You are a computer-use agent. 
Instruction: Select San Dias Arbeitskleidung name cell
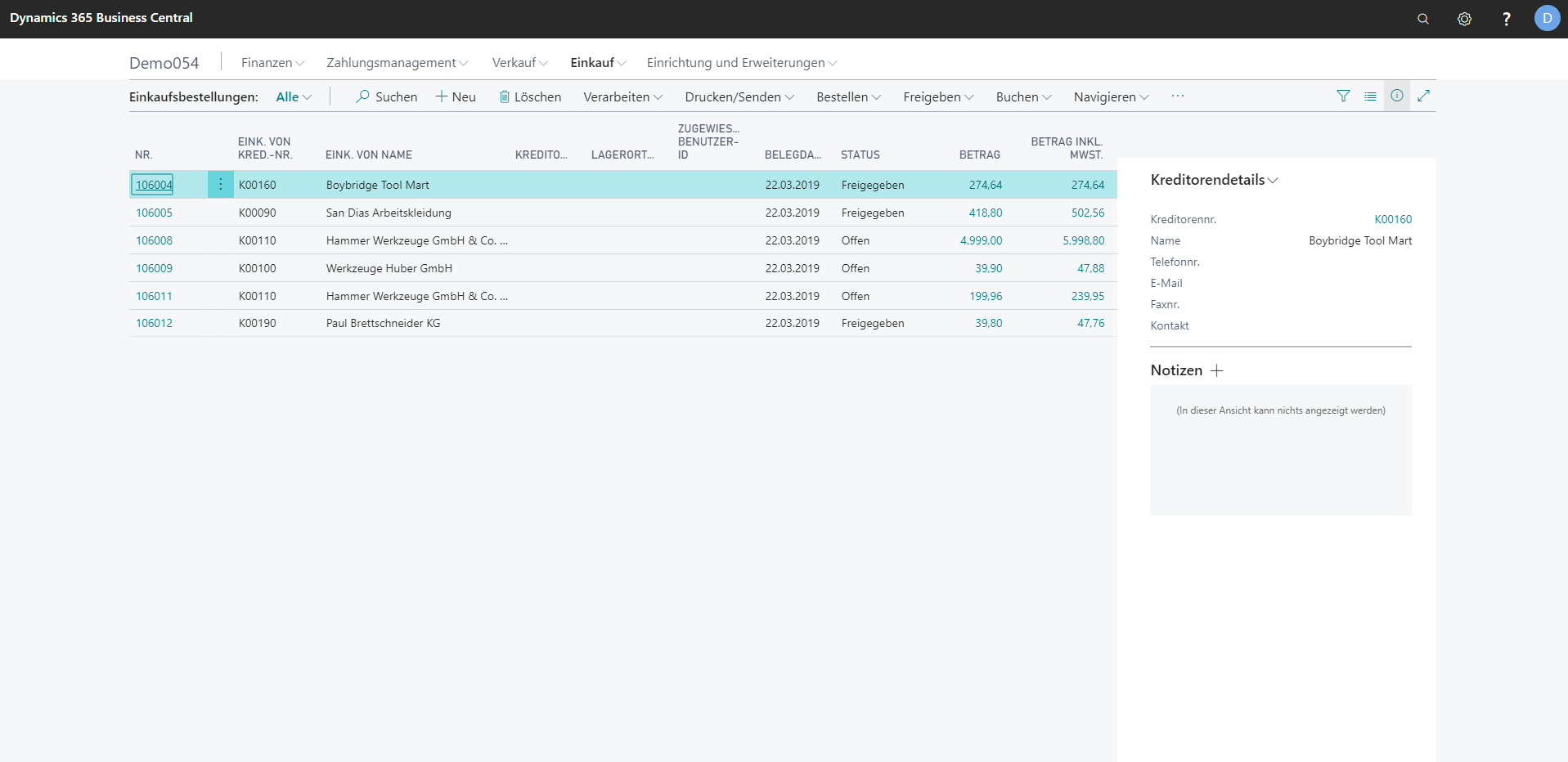click(x=389, y=213)
